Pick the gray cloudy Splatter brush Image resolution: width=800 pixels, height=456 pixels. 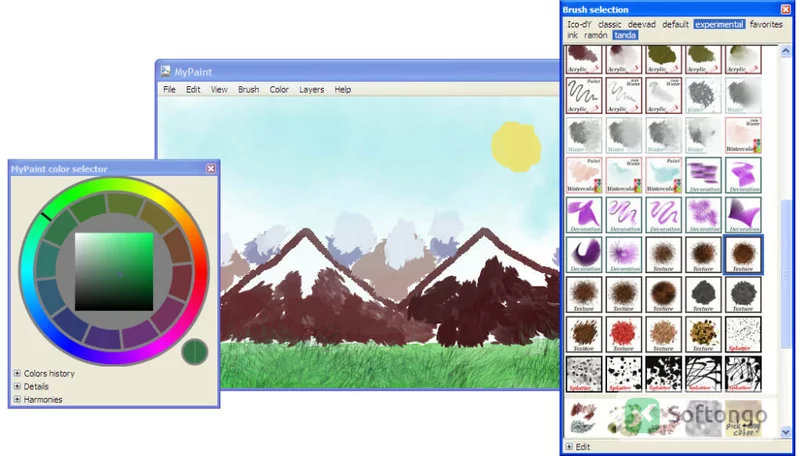pos(584,374)
